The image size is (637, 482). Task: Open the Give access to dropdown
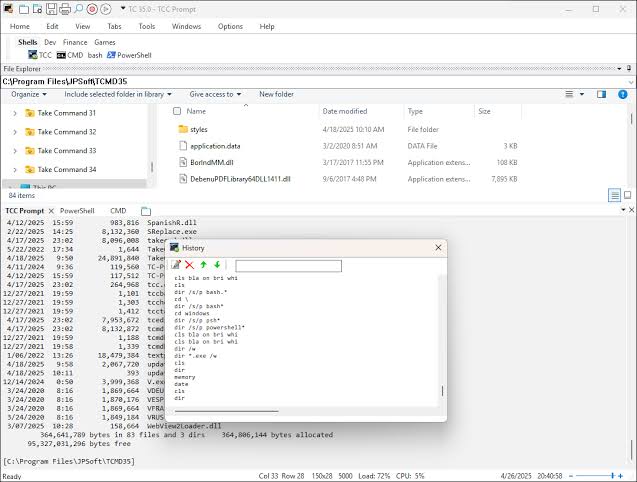(215, 94)
